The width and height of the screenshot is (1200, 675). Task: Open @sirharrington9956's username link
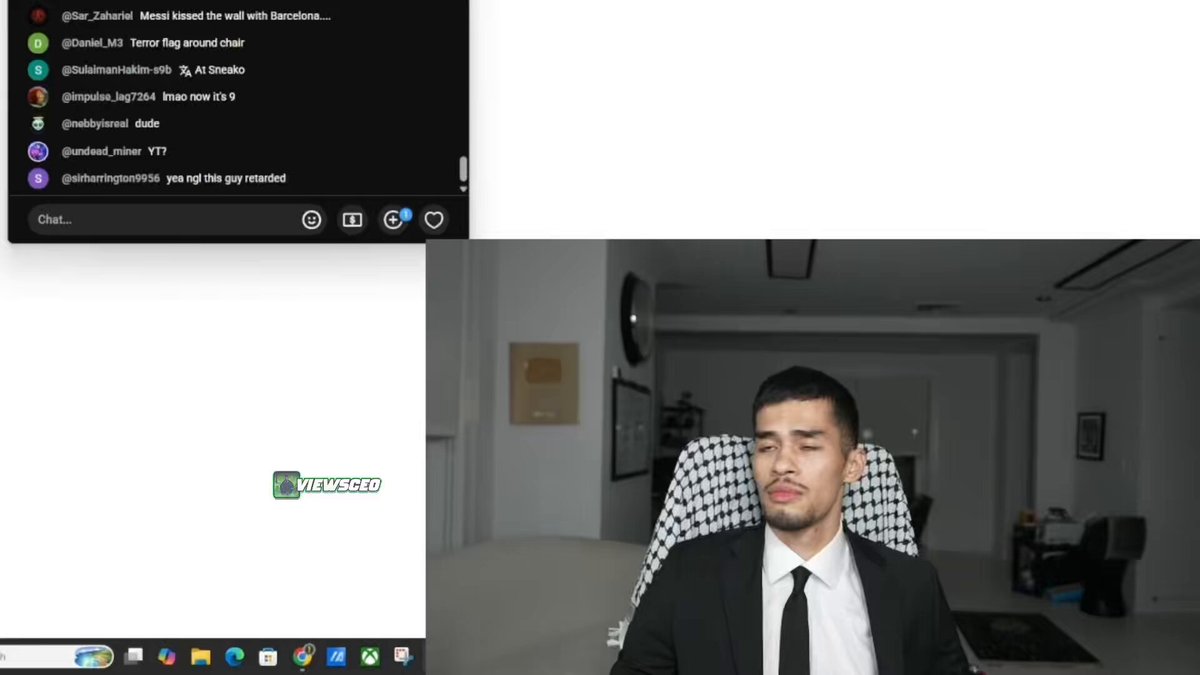[110, 178]
